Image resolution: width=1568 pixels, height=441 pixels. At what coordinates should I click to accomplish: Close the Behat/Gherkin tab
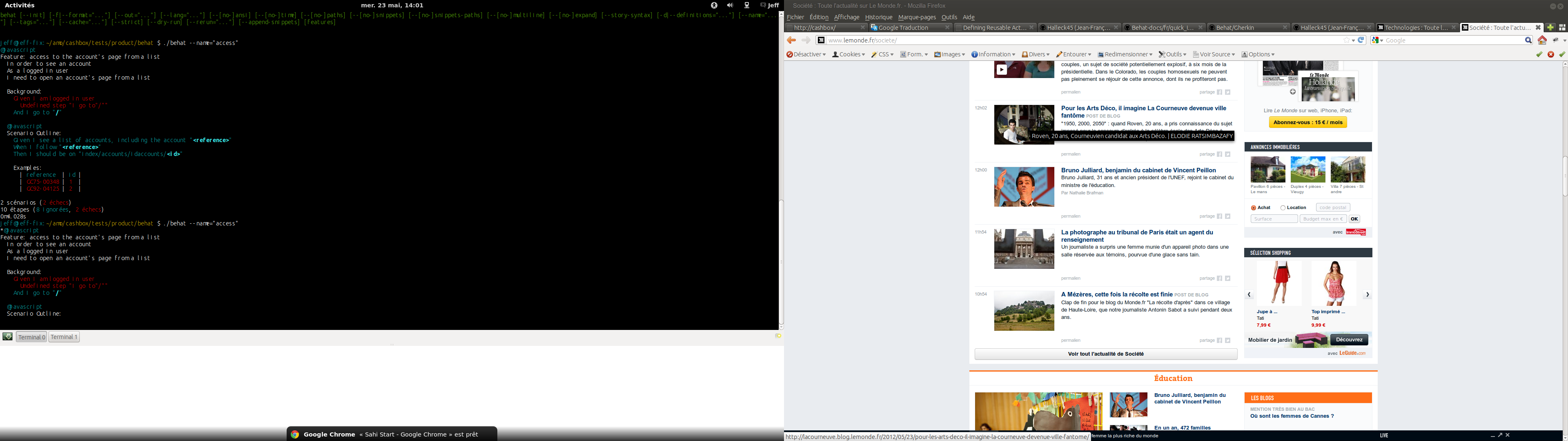point(1284,27)
